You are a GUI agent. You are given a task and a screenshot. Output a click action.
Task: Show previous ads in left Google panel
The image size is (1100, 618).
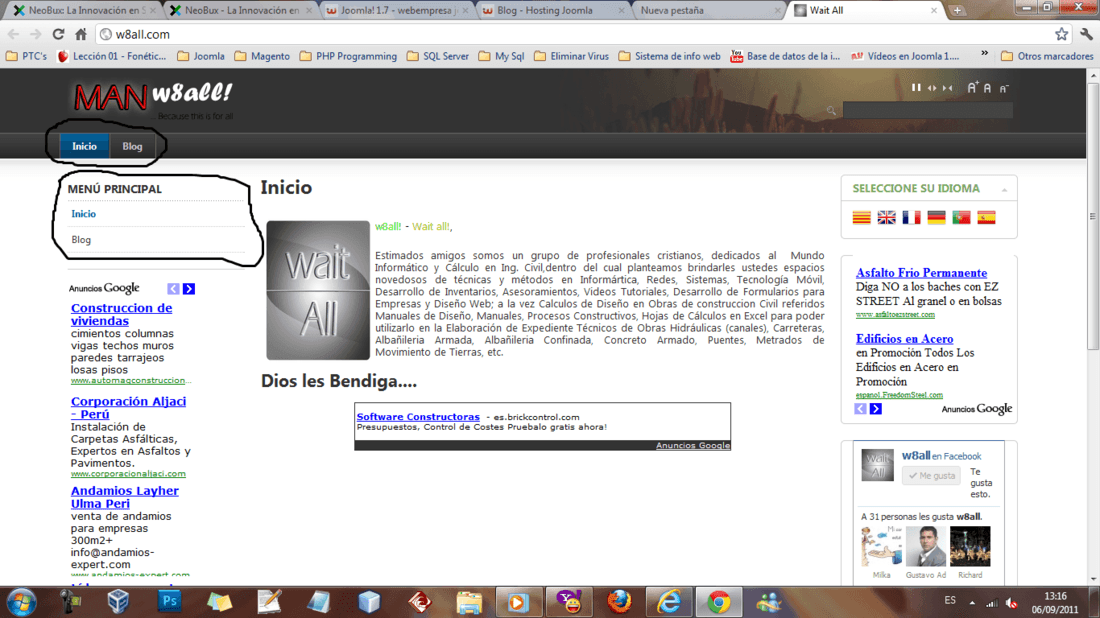click(x=173, y=289)
